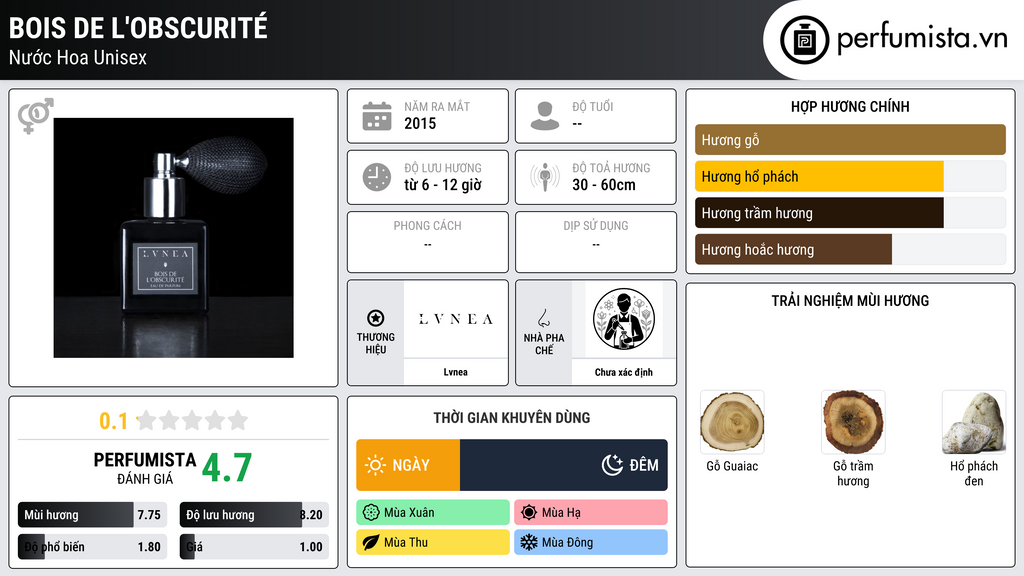Open the Lvnea brand logo image
The height and width of the screenshot is (576, 1024).
(x=455, y=319)
